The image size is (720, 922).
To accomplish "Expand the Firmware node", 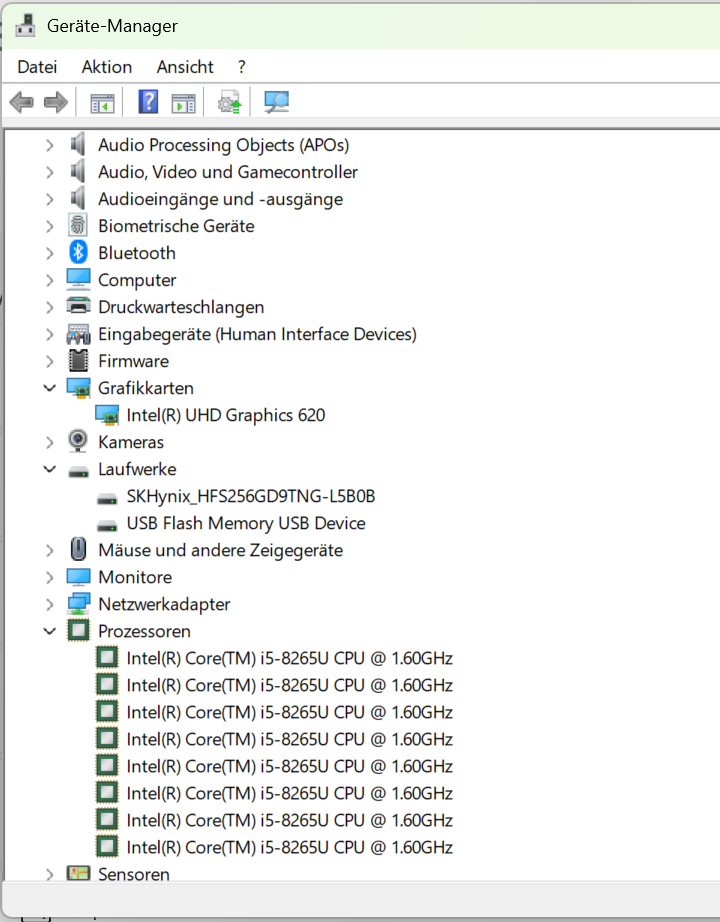I will 50,362.
